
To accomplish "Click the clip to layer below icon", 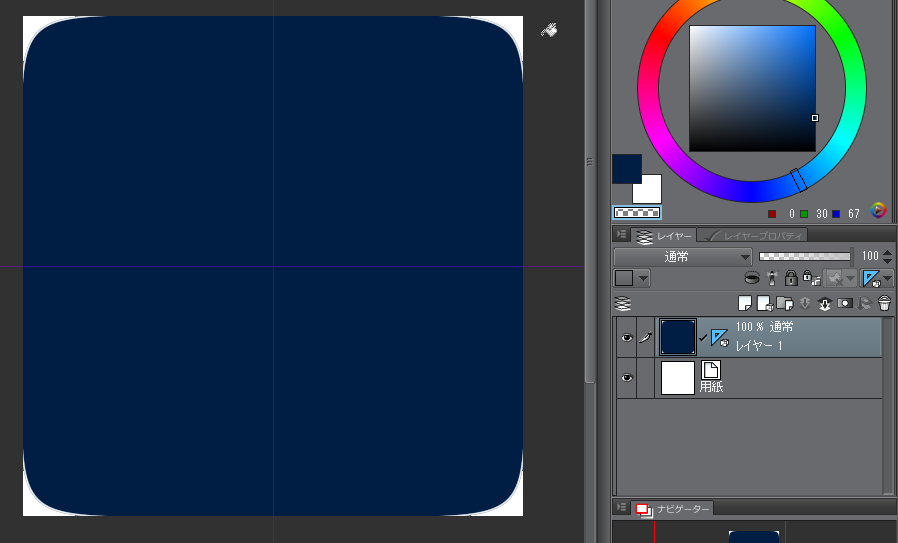I will click(x=752, y=278).
